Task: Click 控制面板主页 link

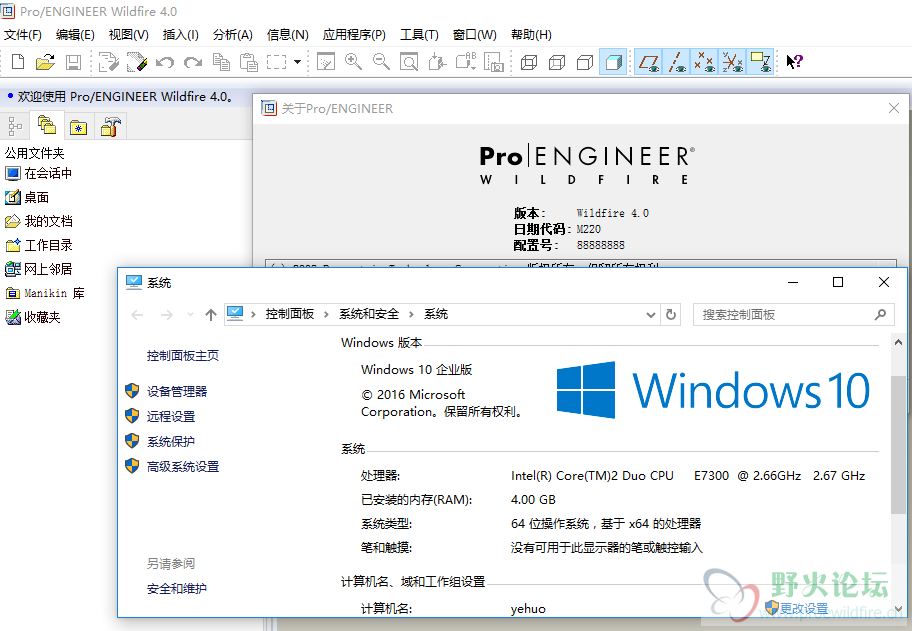Action: tap(183, 355)
